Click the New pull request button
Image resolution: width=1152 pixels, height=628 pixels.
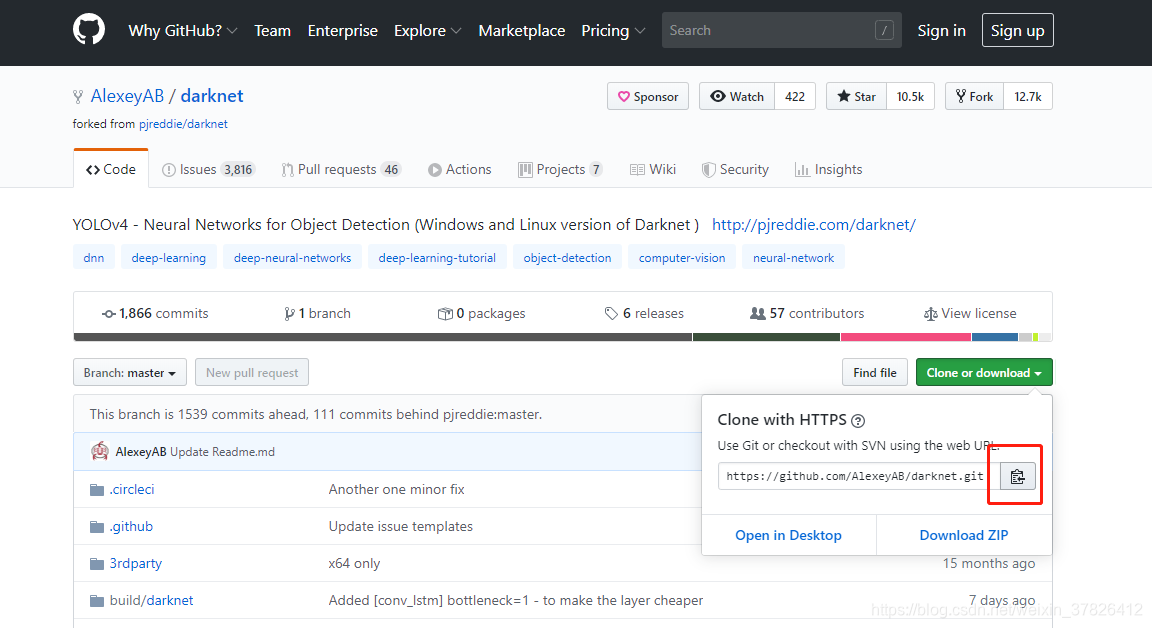coord(252,372)
